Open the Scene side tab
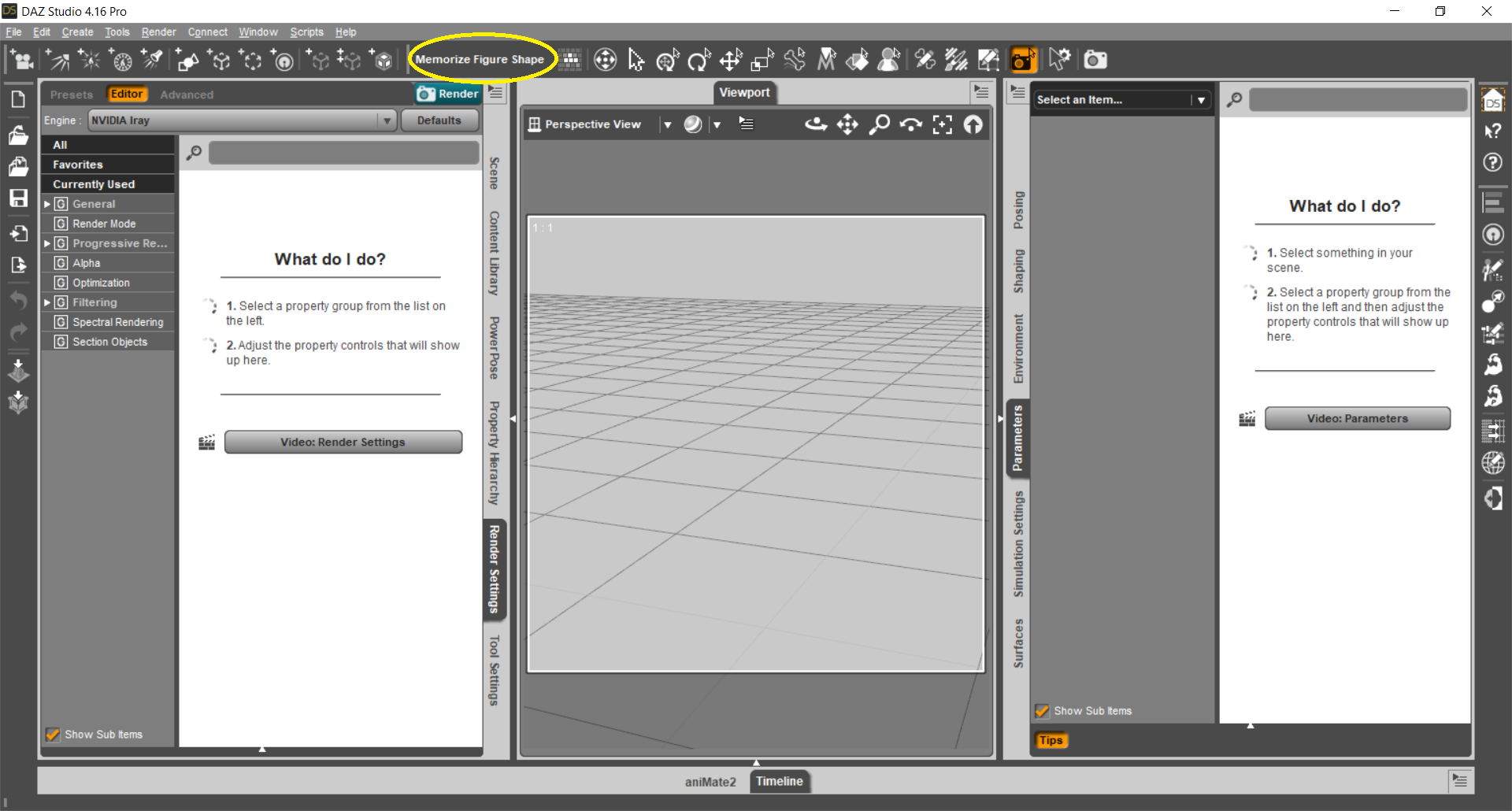 click(495, 173)
